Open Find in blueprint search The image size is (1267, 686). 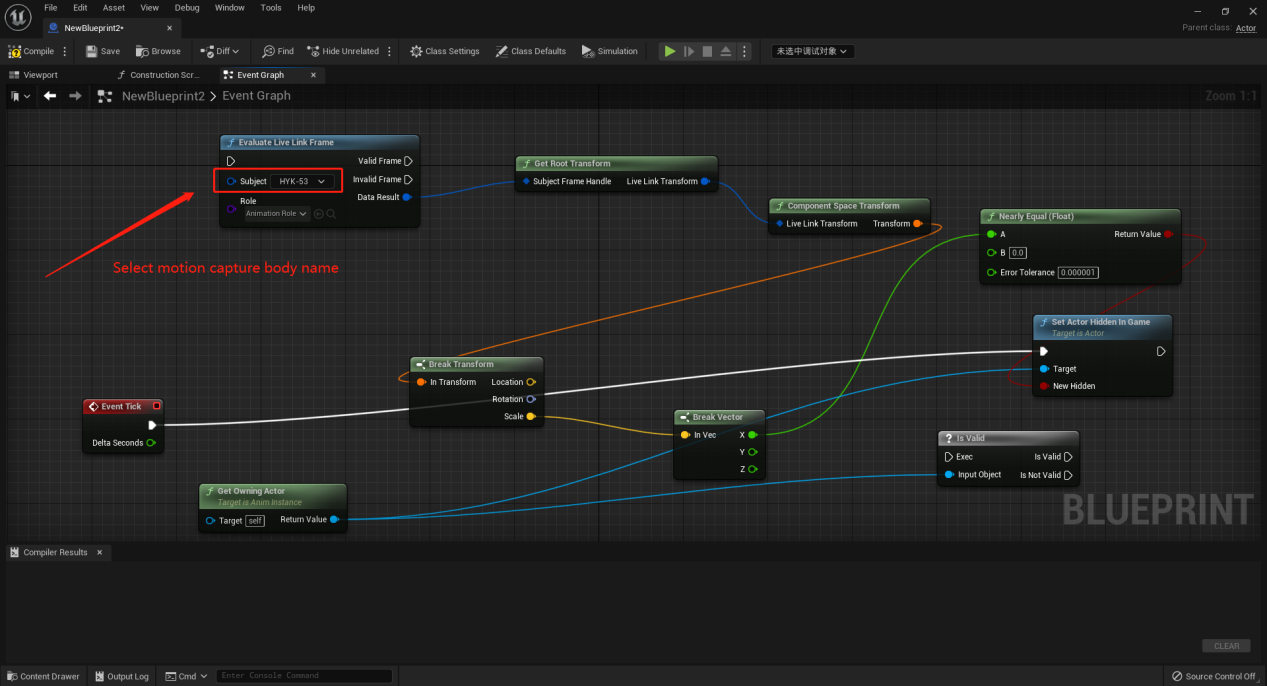268,51
